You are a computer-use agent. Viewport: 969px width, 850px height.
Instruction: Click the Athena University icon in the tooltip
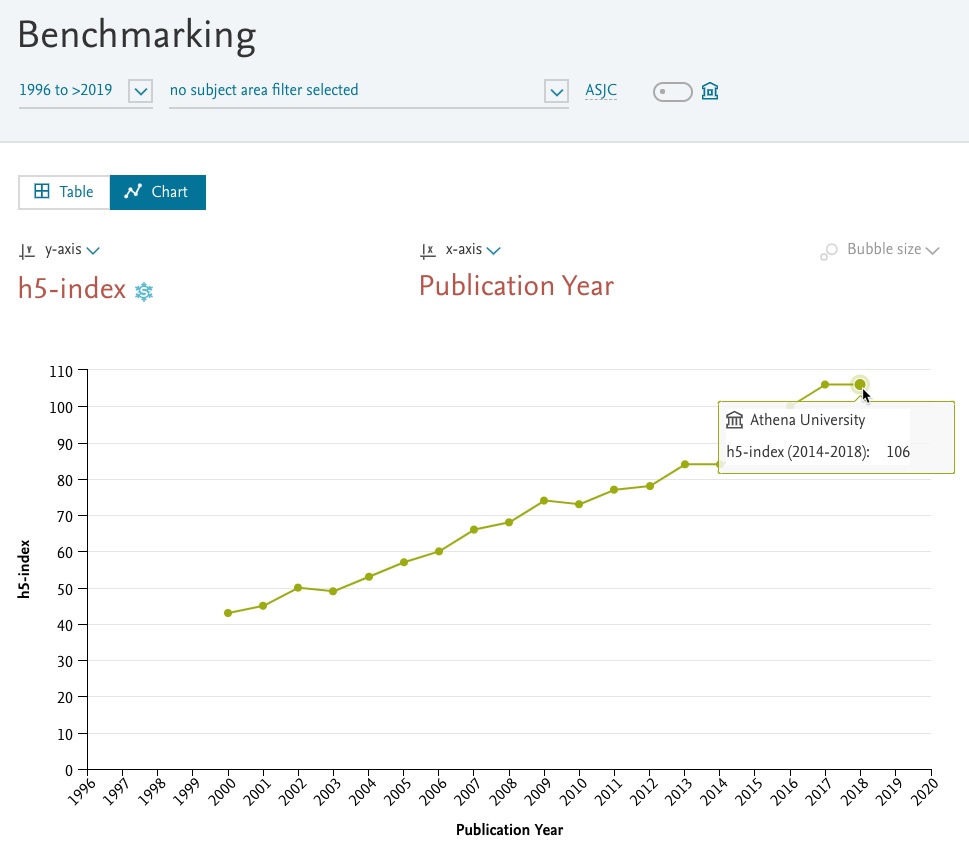(x=735, y=420)
